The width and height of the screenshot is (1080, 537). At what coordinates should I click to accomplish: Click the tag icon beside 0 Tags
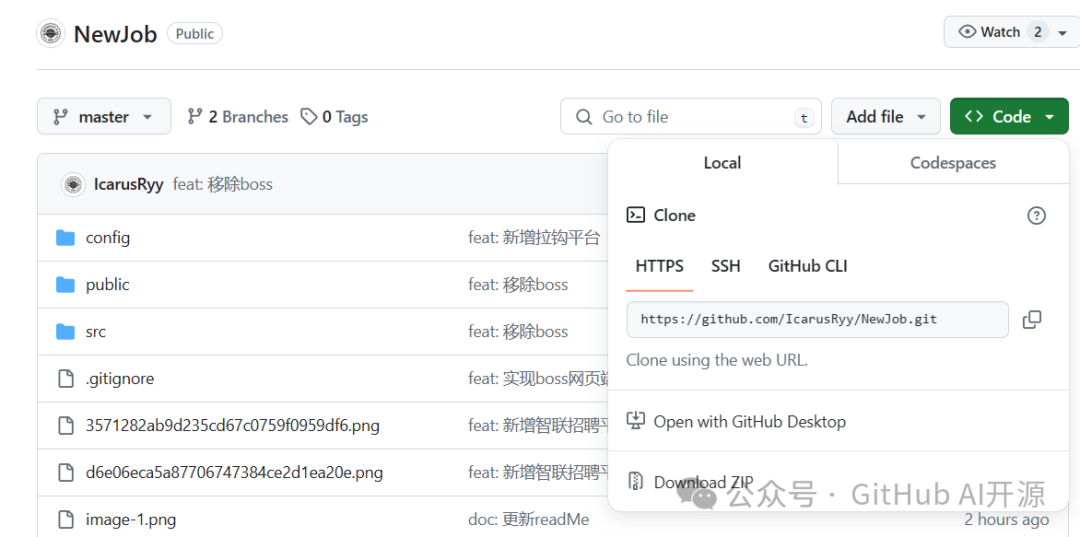pos(309,116)
